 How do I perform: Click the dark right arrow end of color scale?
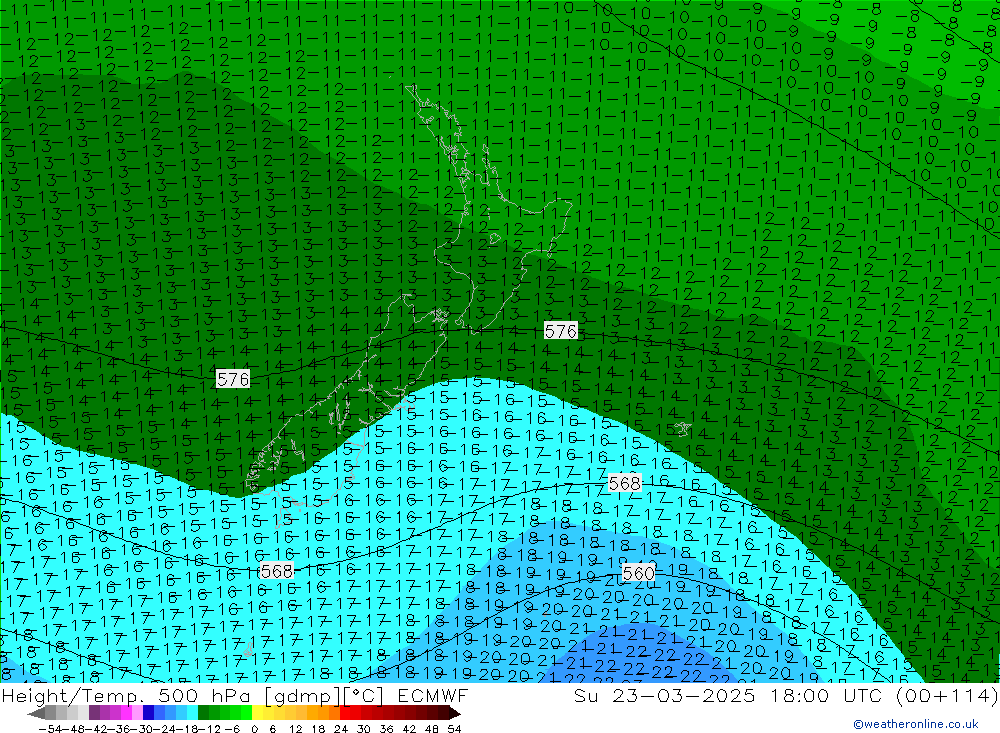(455, 712)
